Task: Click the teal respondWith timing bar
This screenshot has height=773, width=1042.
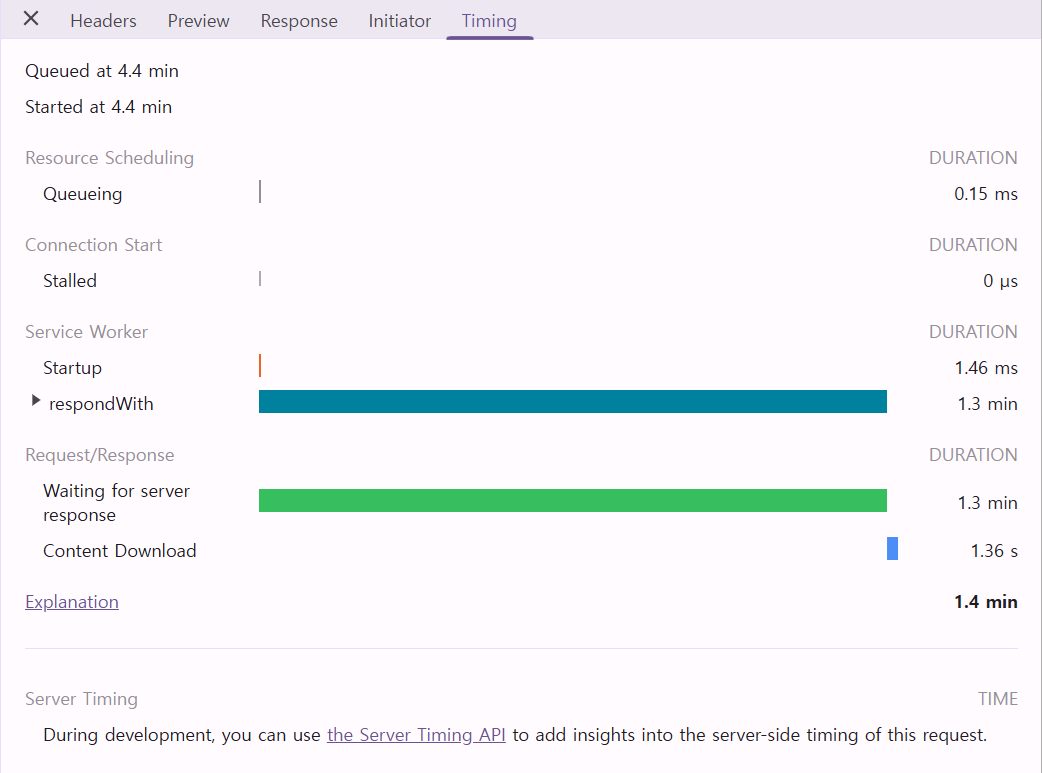Action: pyautogui.click(x=572, y=402)
